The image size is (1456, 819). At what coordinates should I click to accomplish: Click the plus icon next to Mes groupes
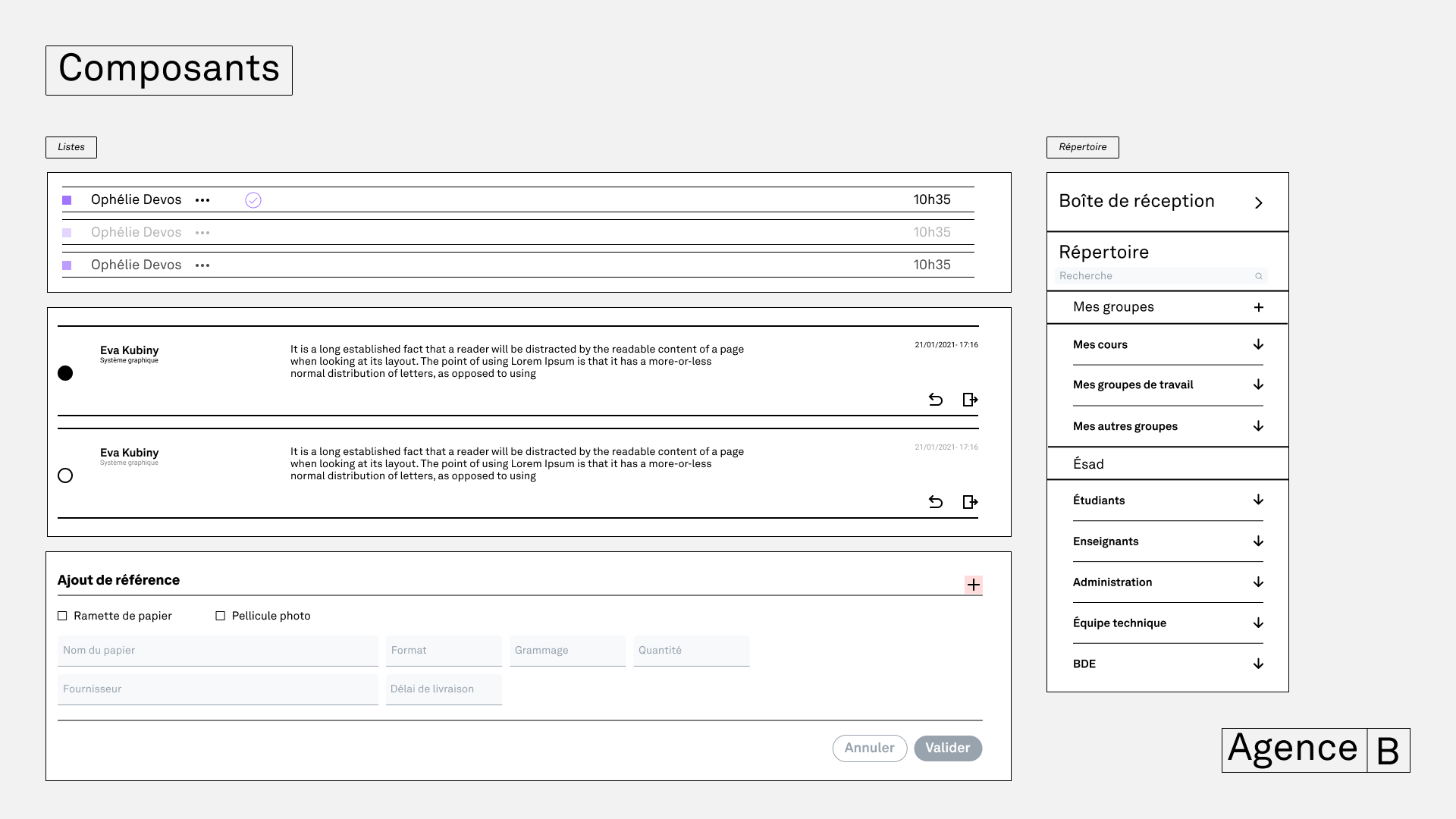click(1258, 307)
